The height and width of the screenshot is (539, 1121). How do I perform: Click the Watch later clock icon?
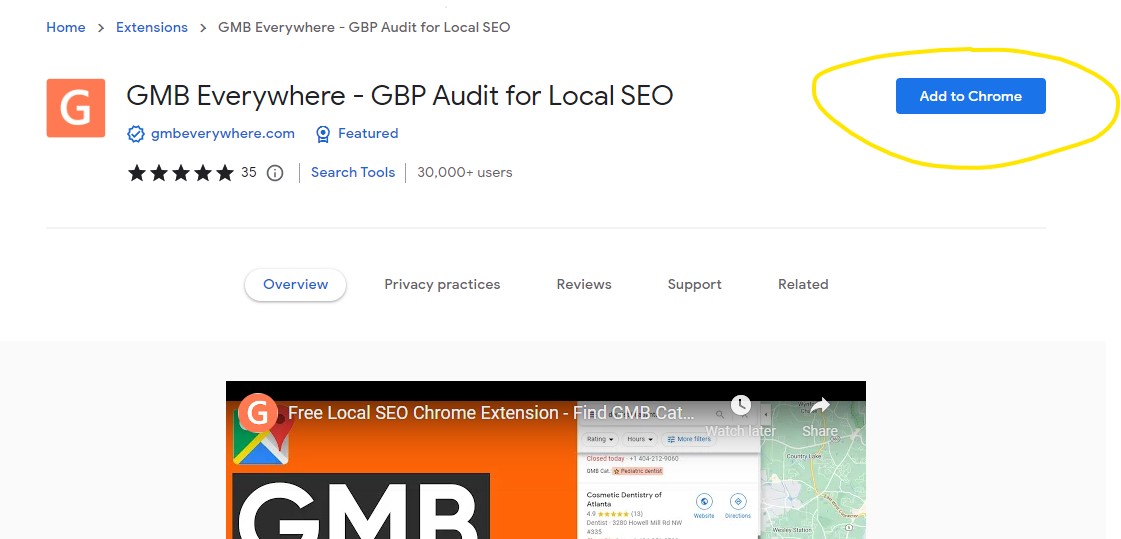click(x=741, y=405)
